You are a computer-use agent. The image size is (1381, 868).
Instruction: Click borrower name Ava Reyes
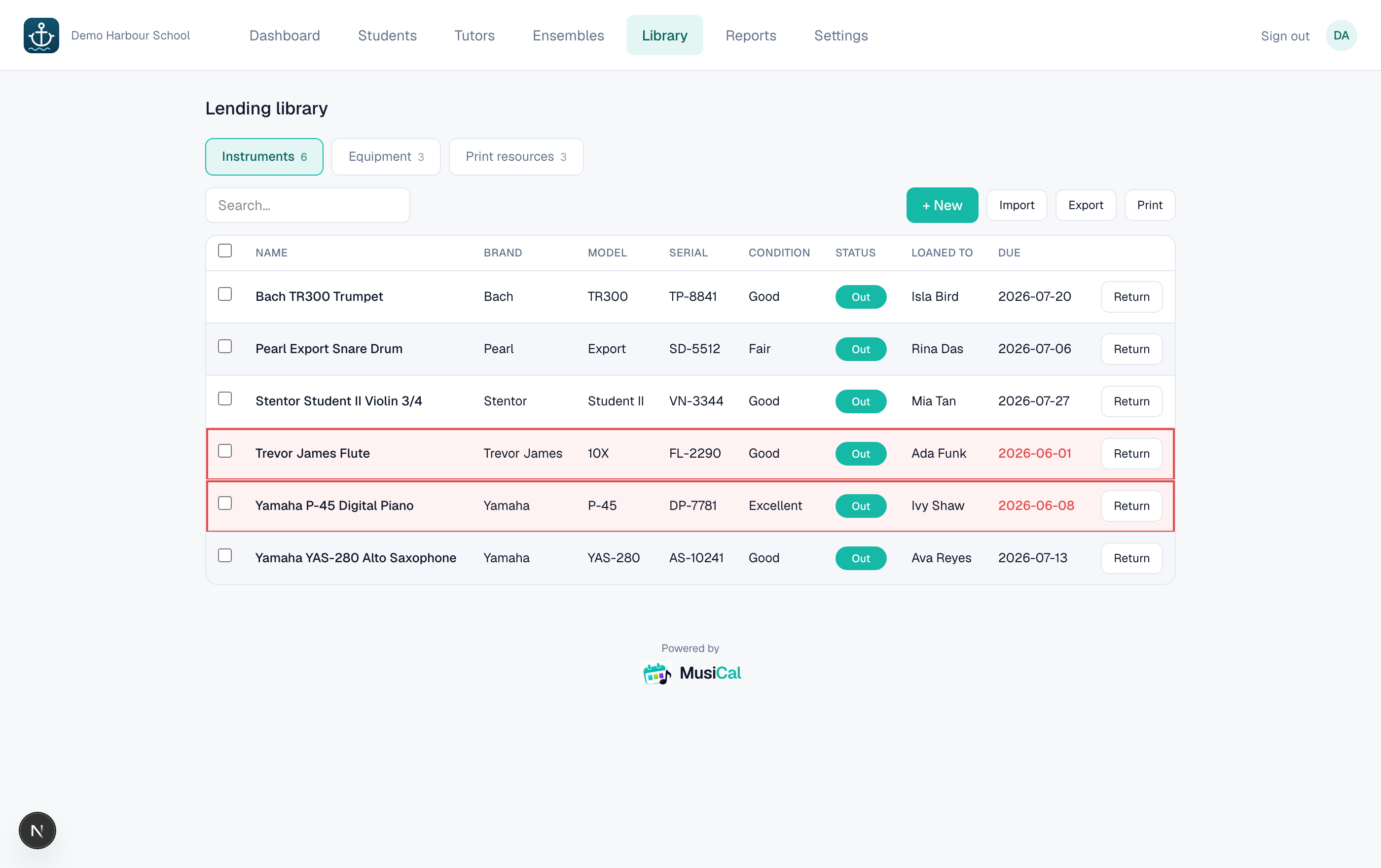941,558
